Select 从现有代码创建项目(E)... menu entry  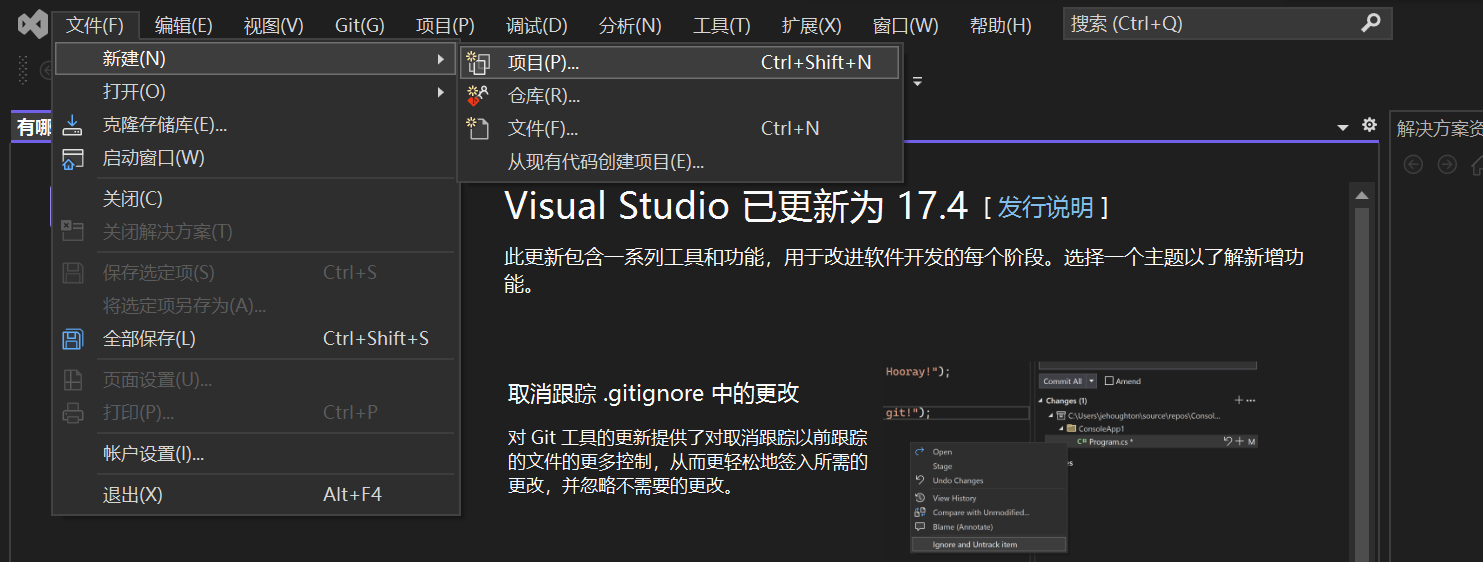tap(605, 162)
